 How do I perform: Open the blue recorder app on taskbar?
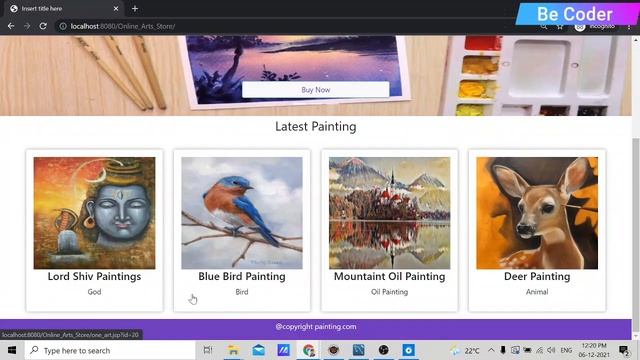click(x=409, y=350)
